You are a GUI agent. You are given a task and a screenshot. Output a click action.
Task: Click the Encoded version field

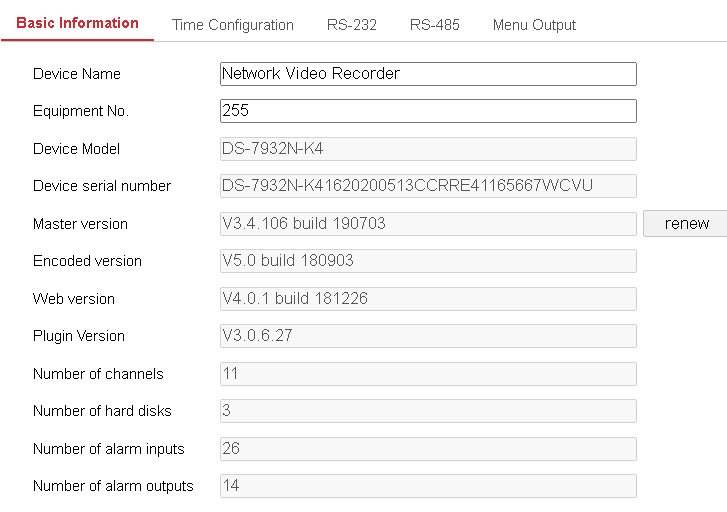coord(427,261)
